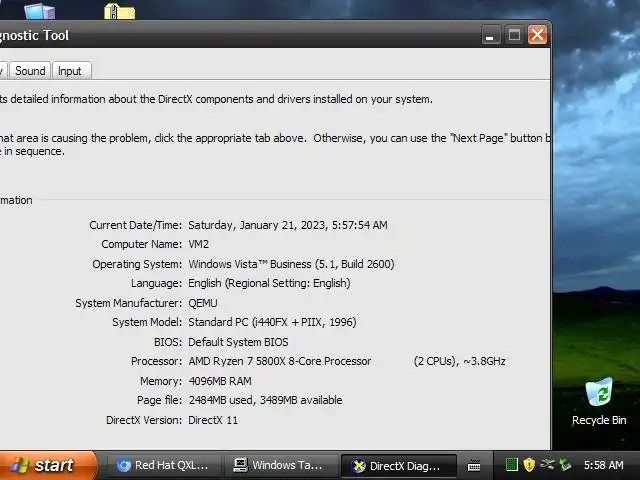Click the System Manufacturer label
Viewport: 640px width, 480px height.
point(129,303)
